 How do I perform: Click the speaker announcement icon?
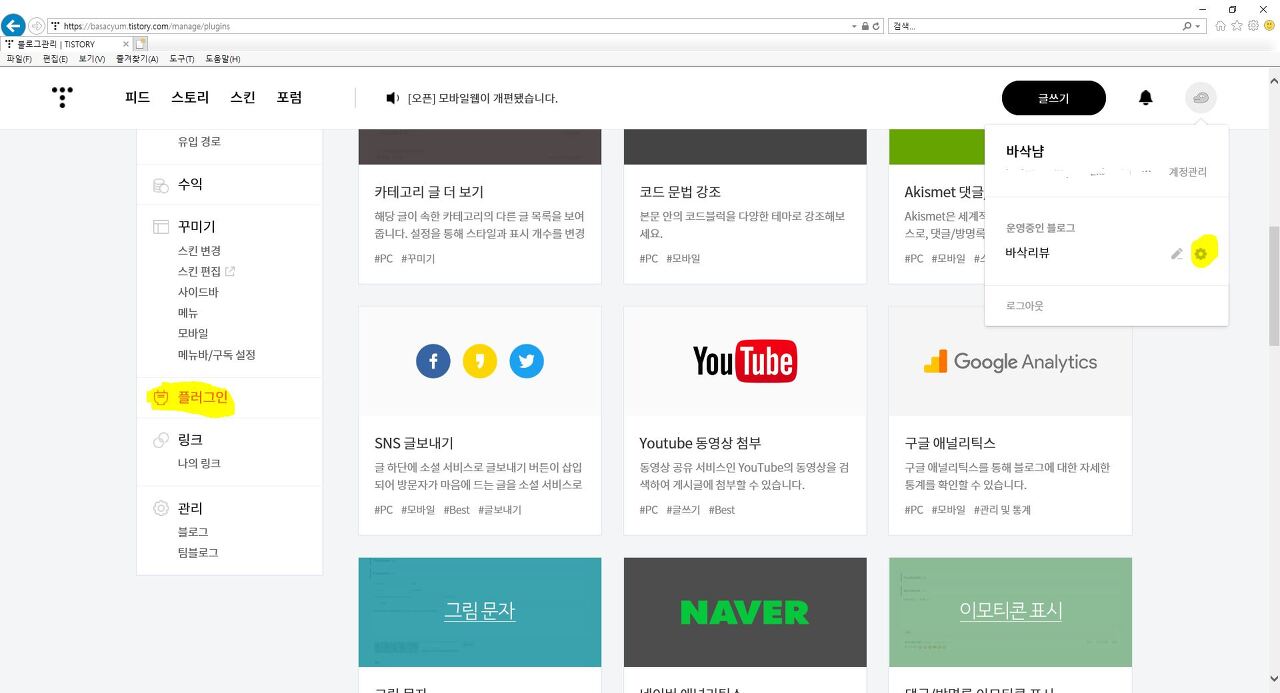393,98
